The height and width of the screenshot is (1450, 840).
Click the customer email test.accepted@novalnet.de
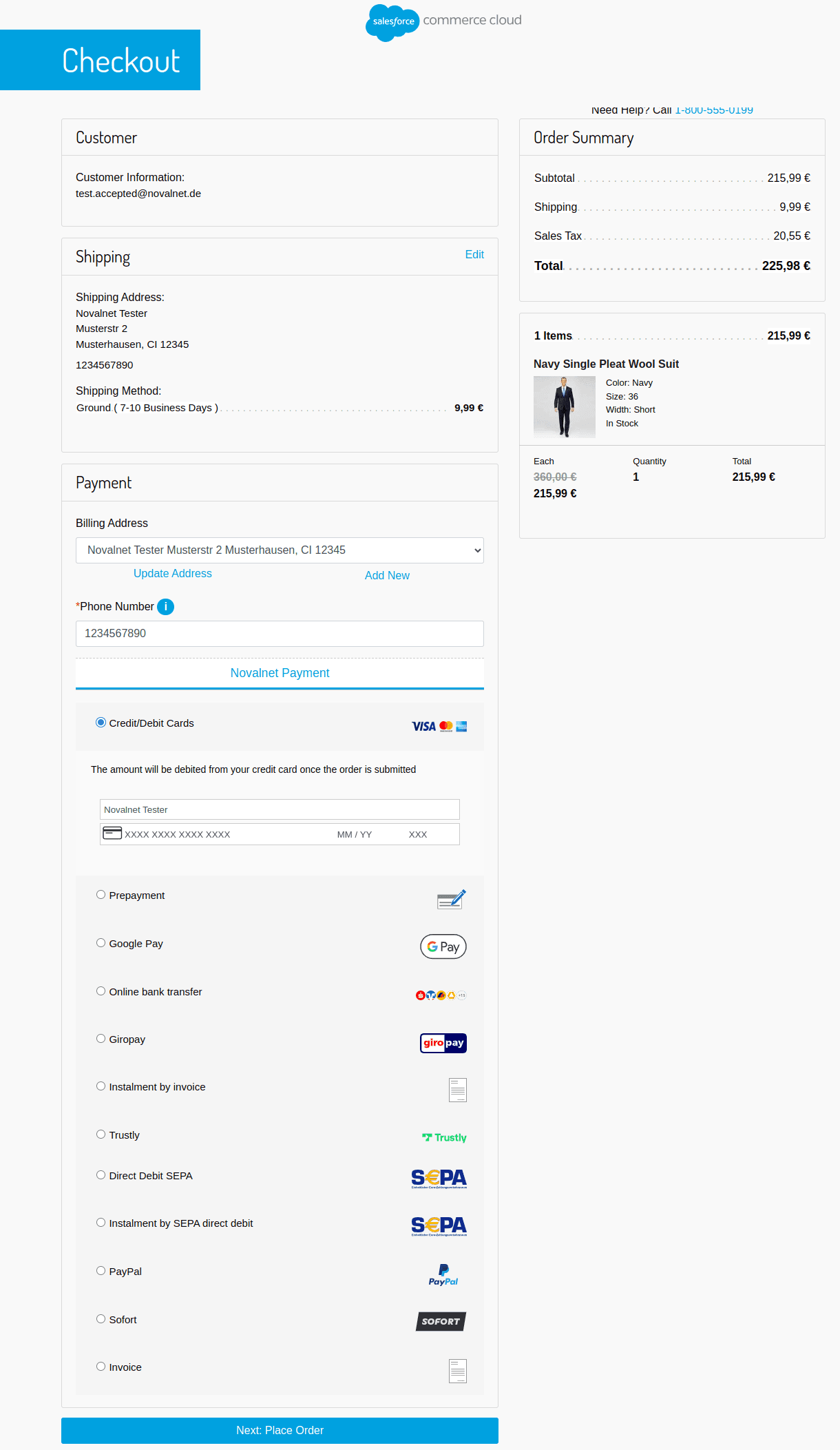tap(138, 194)
